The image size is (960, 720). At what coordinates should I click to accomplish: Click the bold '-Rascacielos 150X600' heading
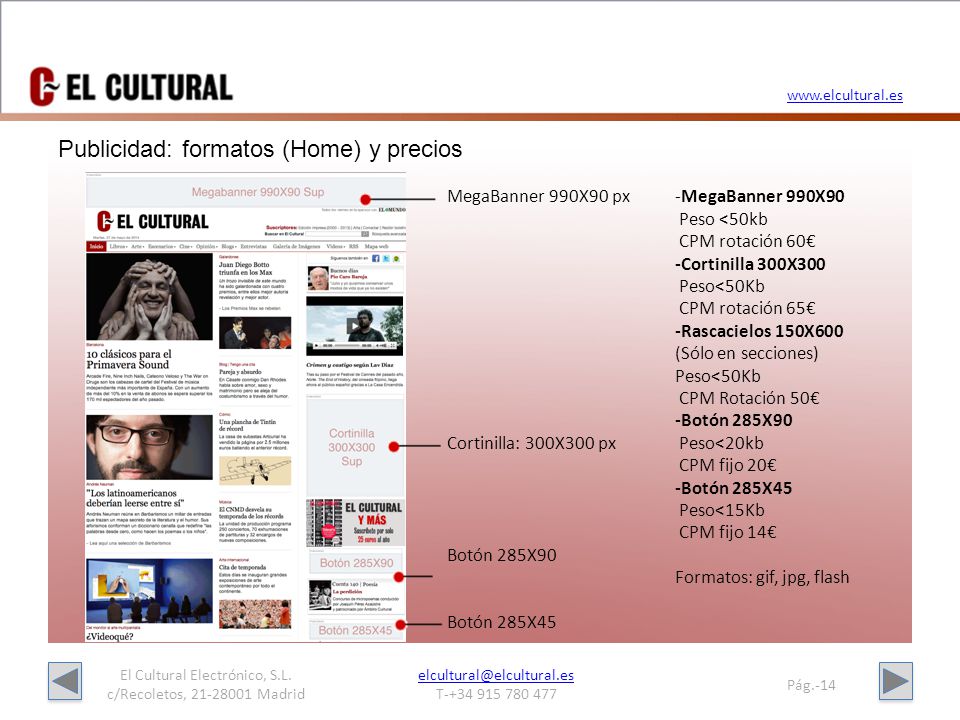759,331
